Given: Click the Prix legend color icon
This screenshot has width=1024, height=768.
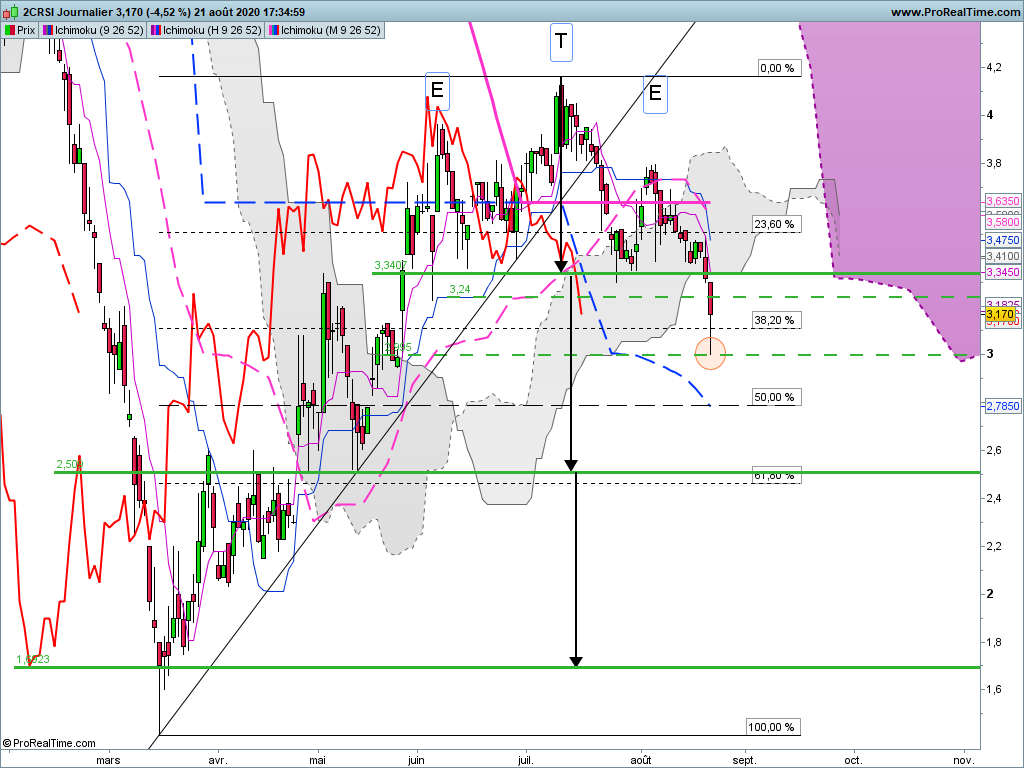Looking at the screenshot, I should click(x=10, y=30).
